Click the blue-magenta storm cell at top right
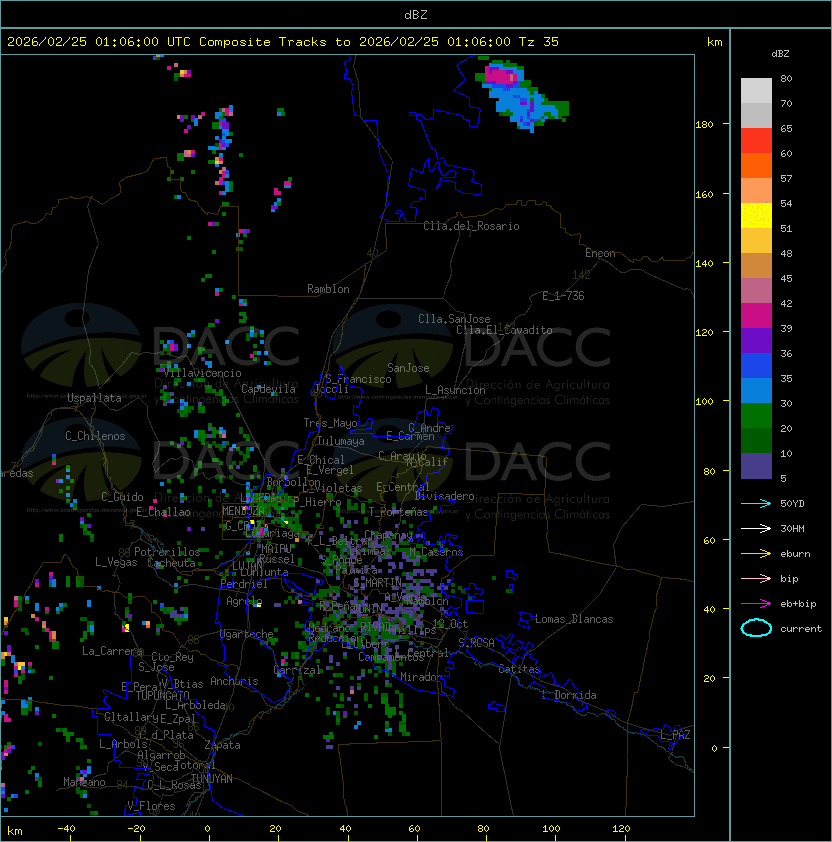832x842 pixels. click(521, 96)
